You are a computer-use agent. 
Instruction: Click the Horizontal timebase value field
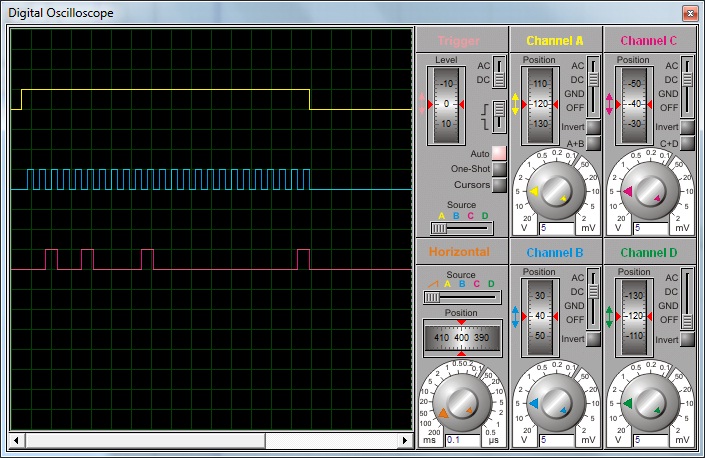coord(461,439)
